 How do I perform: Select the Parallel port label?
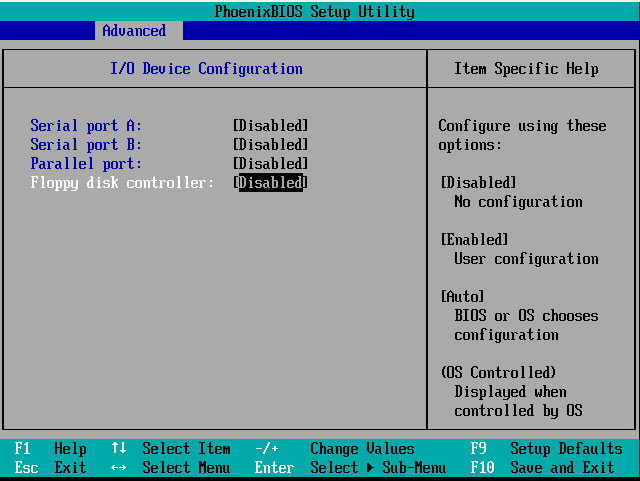86,163
